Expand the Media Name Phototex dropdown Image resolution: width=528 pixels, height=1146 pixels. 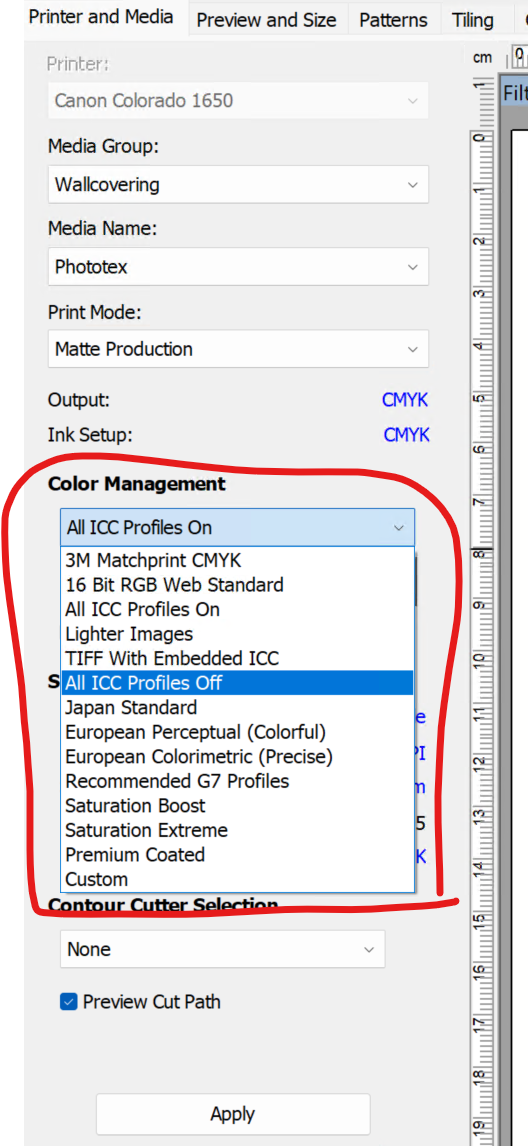(238, 267)
